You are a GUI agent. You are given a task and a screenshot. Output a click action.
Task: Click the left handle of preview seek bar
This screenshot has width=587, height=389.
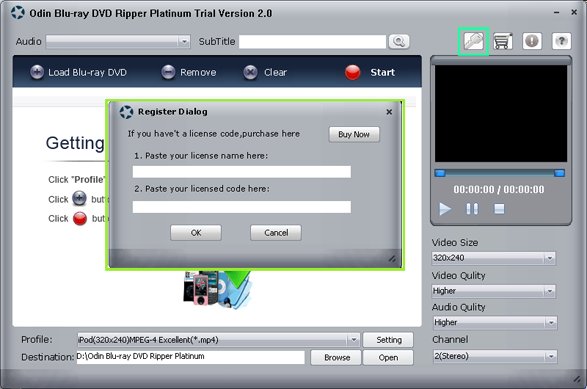click(440, 173)
